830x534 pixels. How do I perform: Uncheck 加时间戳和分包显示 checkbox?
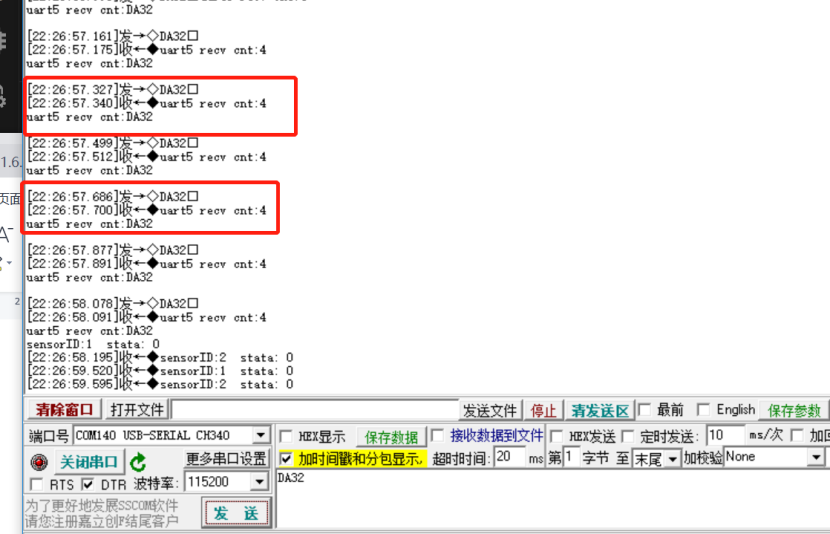click(286, 458)
